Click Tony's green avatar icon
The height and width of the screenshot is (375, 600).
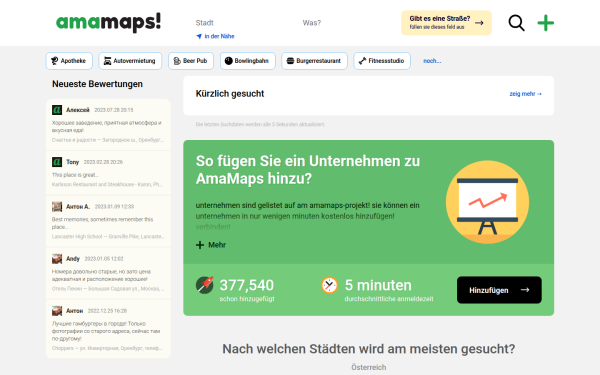coord(57,162)
